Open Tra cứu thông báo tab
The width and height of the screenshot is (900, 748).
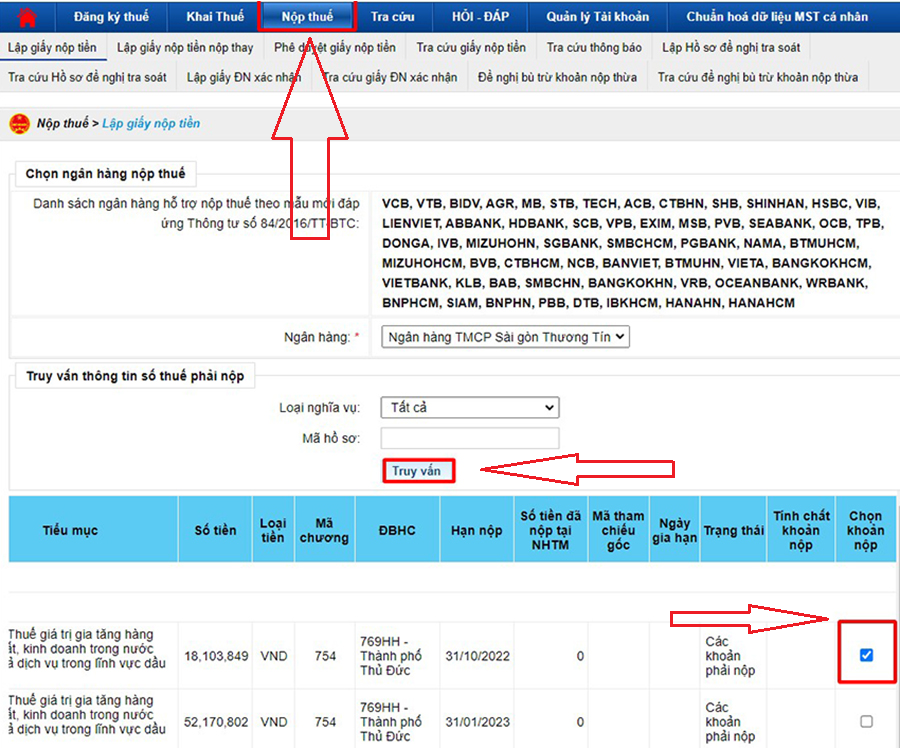click(x=594, y=47)
